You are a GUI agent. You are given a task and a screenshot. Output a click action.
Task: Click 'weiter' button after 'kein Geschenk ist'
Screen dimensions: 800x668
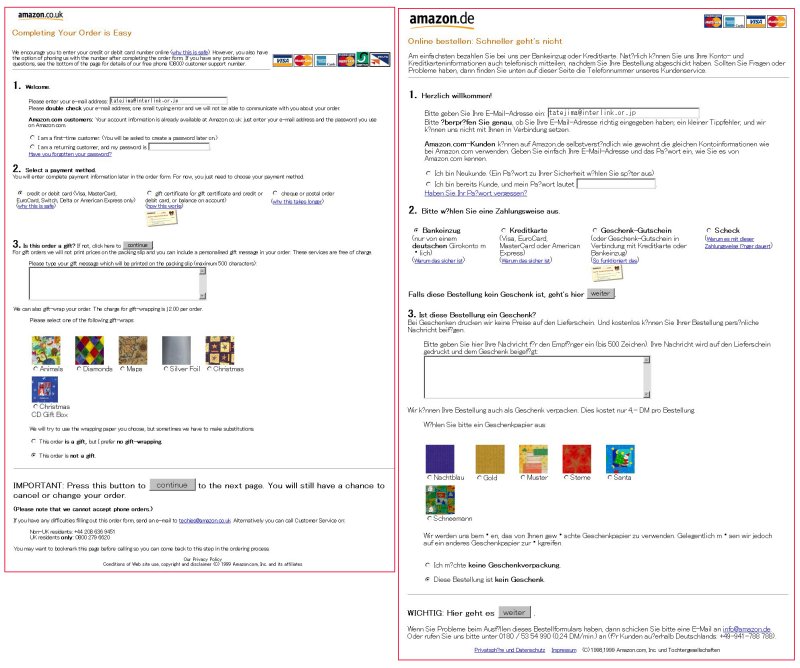pos(601,293)
